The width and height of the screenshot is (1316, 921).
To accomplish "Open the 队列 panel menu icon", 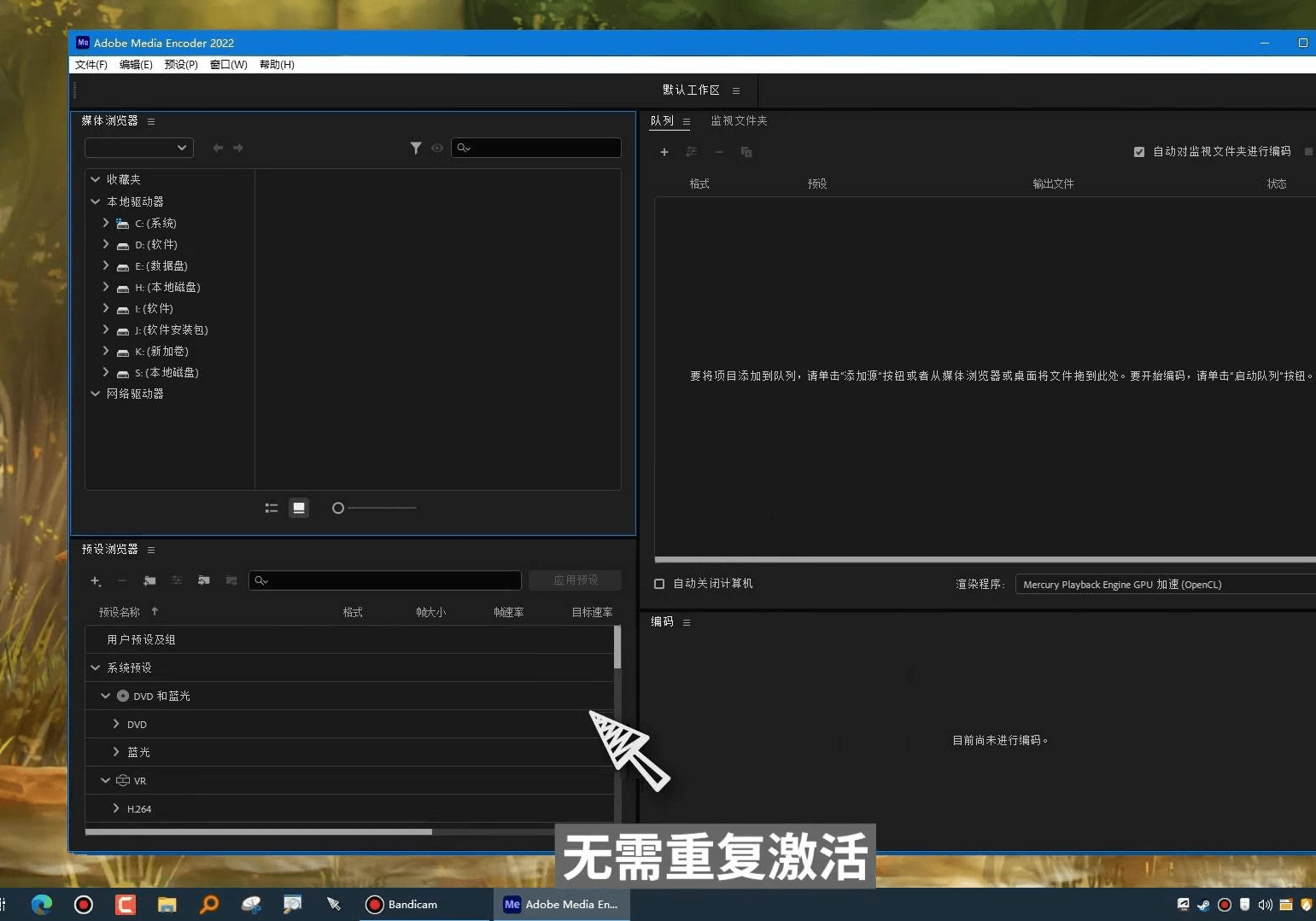I will [x=687, y=121].
